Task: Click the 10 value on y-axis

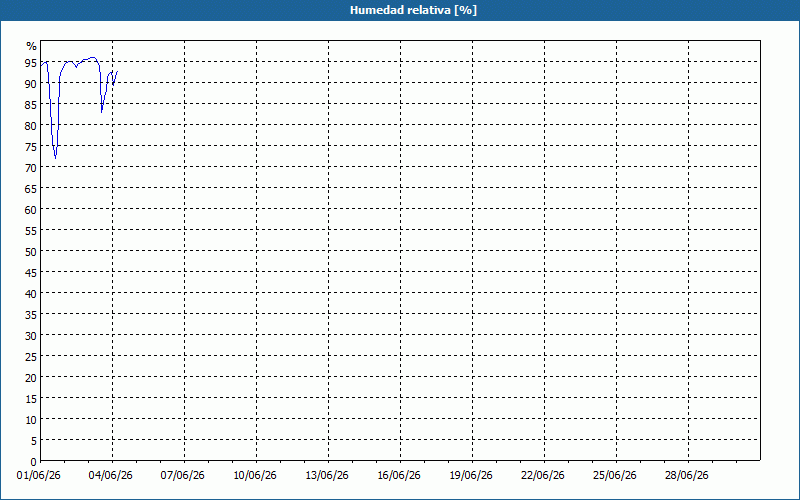Action: coord(31,420)
